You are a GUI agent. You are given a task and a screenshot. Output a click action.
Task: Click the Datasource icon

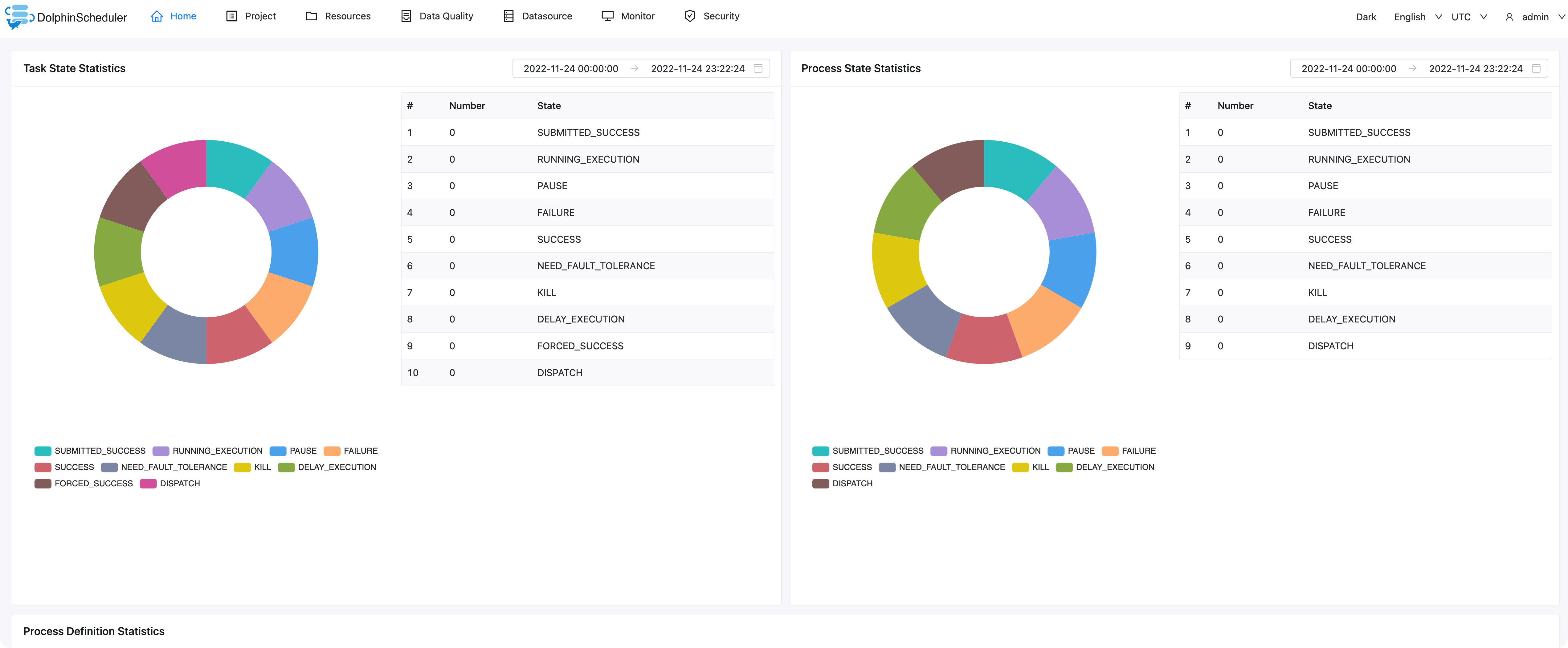pos(509,16)
